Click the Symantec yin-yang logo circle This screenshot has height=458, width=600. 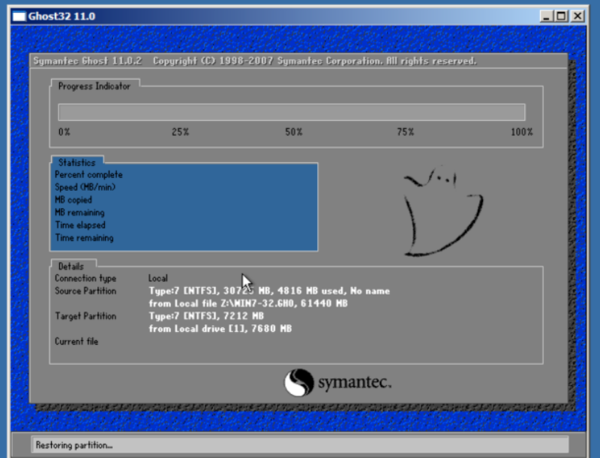(x=301, y=383)
